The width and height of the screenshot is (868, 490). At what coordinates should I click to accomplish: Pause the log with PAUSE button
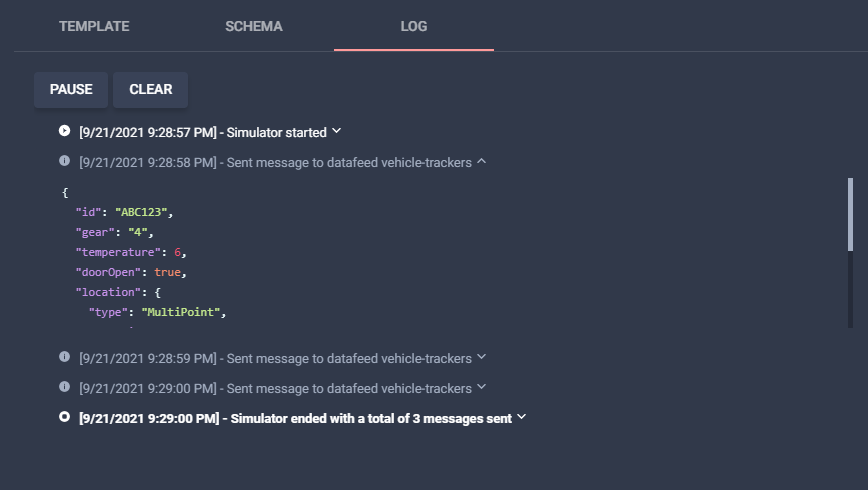(x=71, y=89)
